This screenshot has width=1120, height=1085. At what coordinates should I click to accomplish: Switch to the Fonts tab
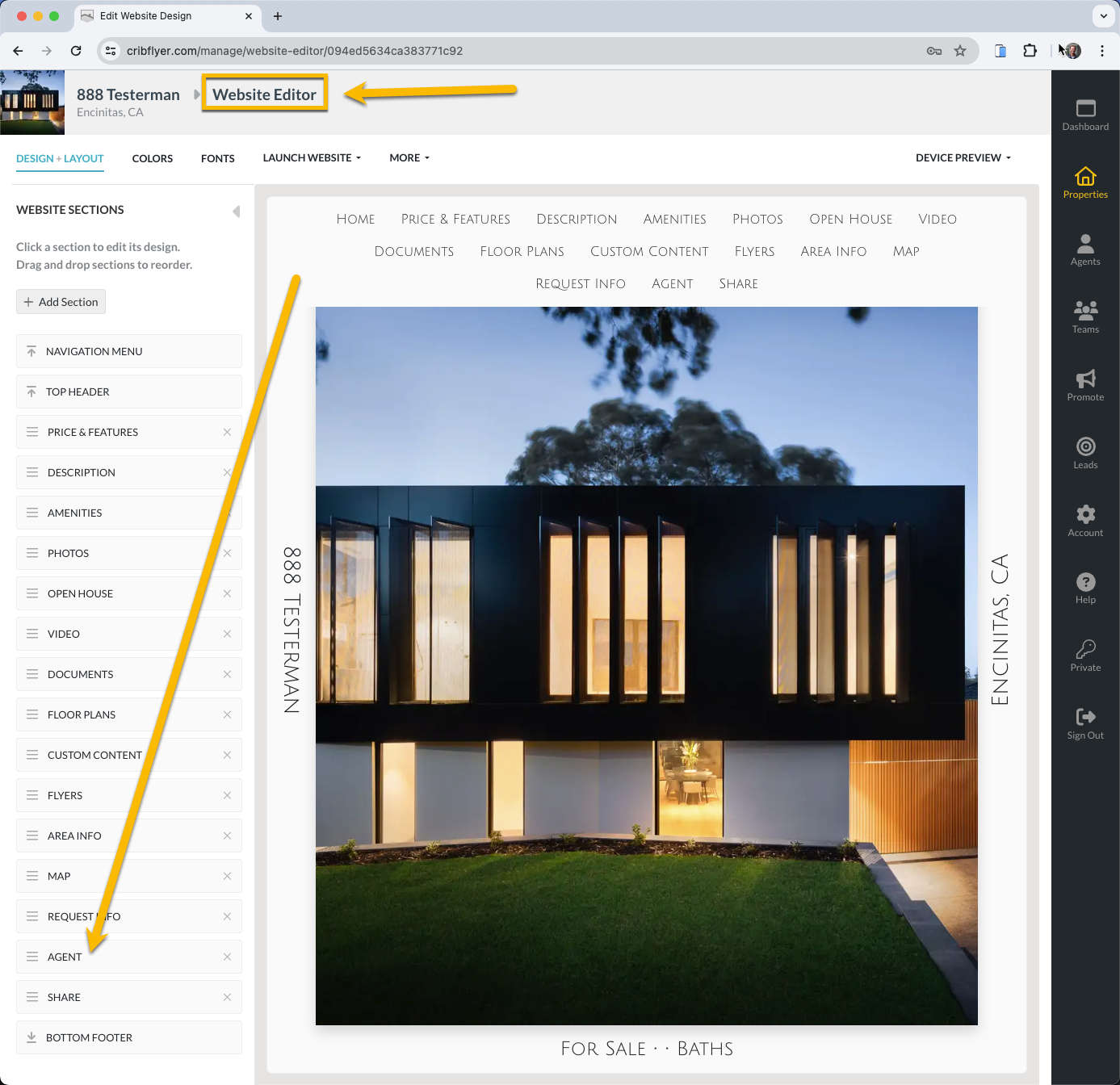click(218, 158)
